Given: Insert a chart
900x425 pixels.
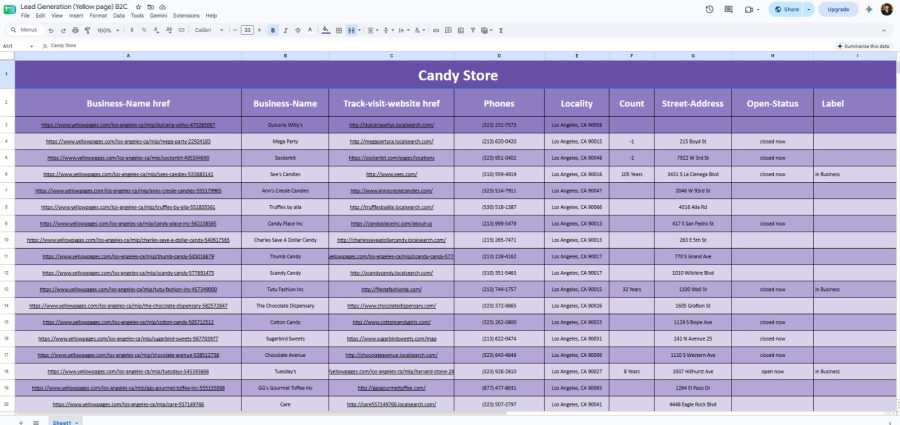Looking at the screenshot, I should (x=460, y=30).
